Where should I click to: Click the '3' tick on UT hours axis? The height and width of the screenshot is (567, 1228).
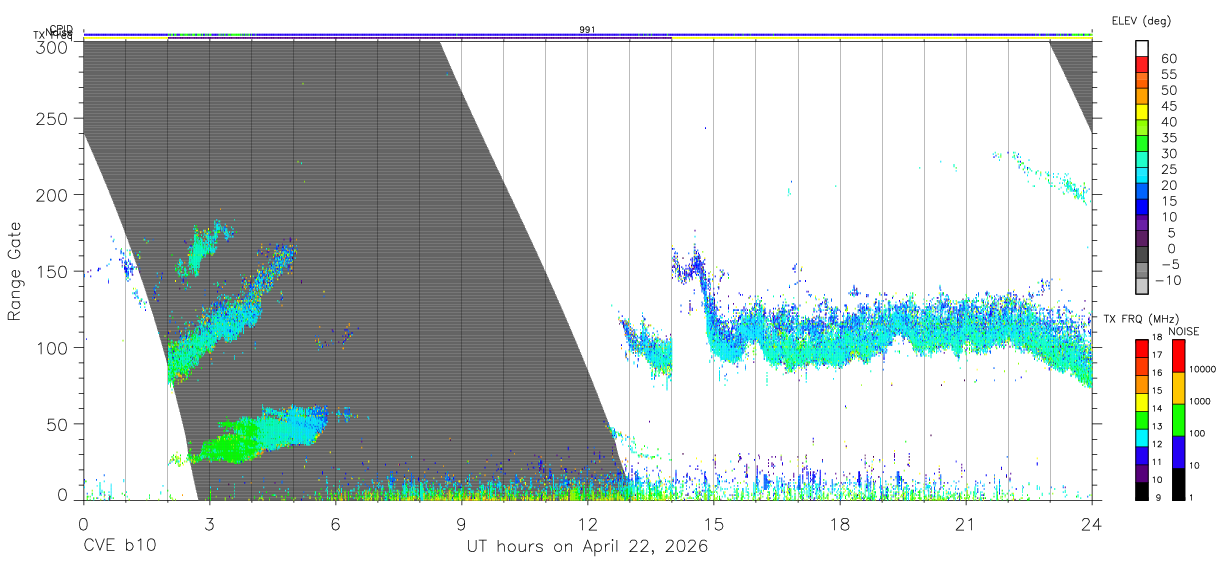coord(209,524)
